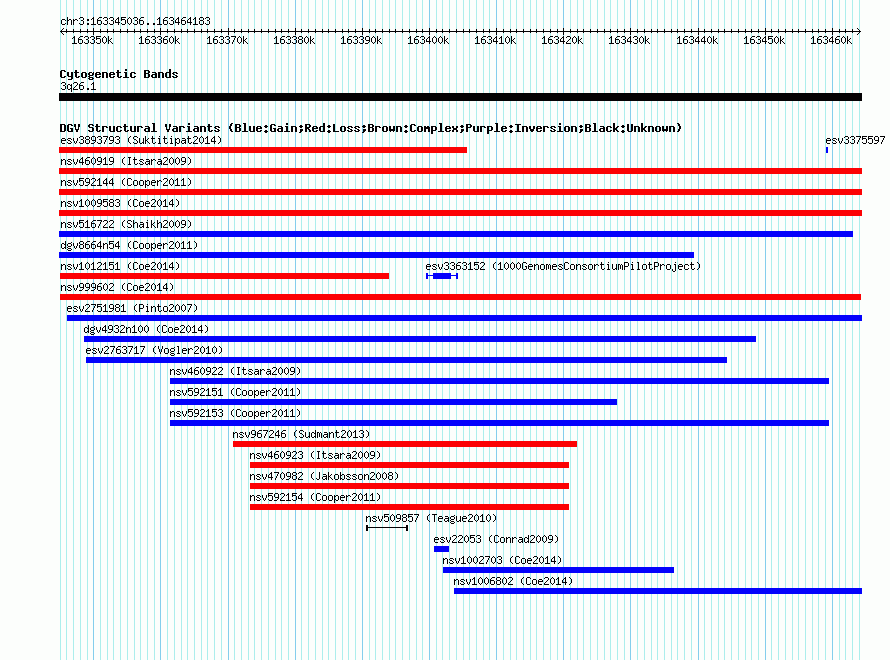Open the nsv592144 (Cooper2011) variant label
Screen dimensions: 890x660
coord(126,182)
